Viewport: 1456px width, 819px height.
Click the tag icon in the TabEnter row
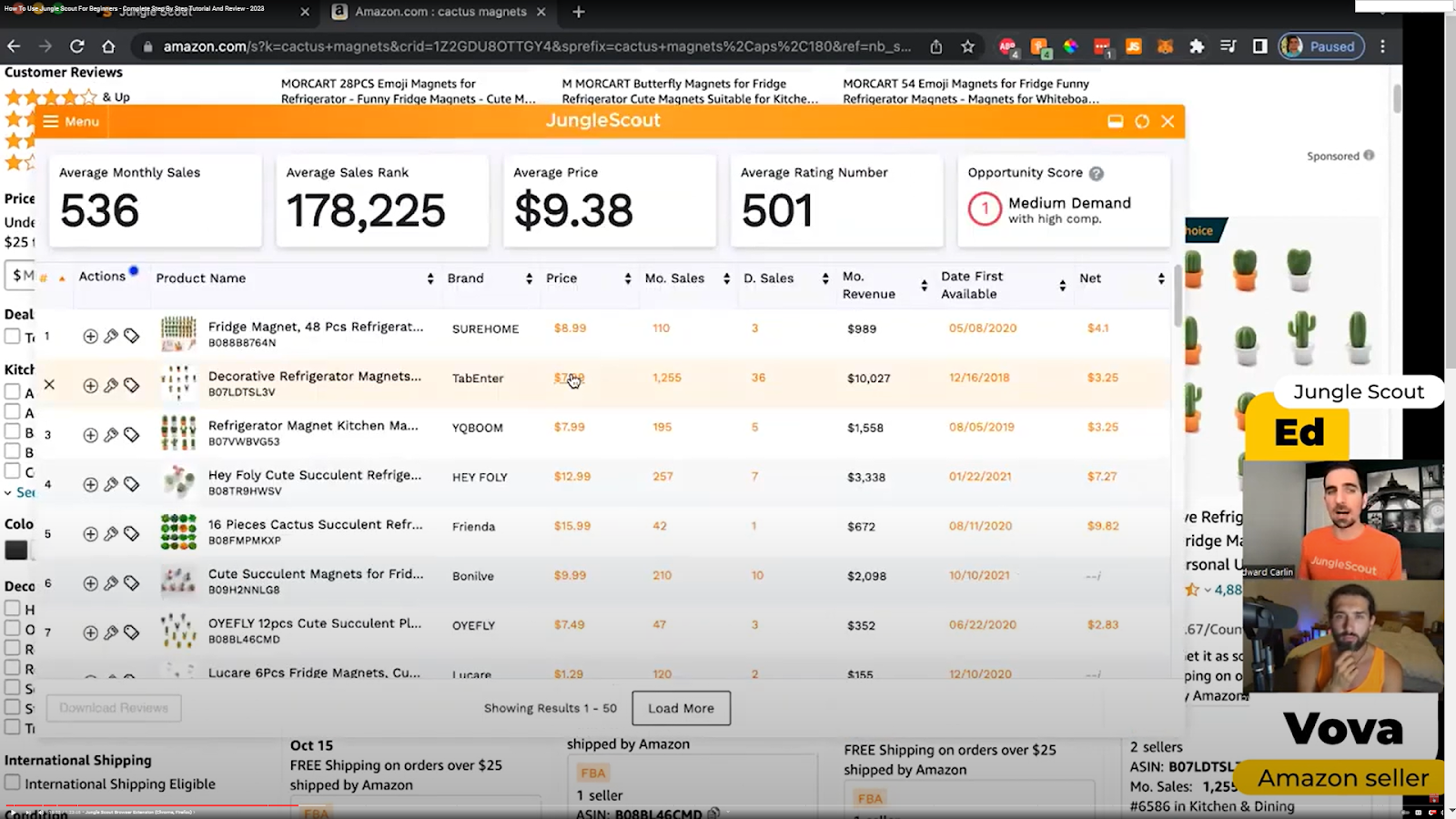pyautogui.click(x=132, y=386)
